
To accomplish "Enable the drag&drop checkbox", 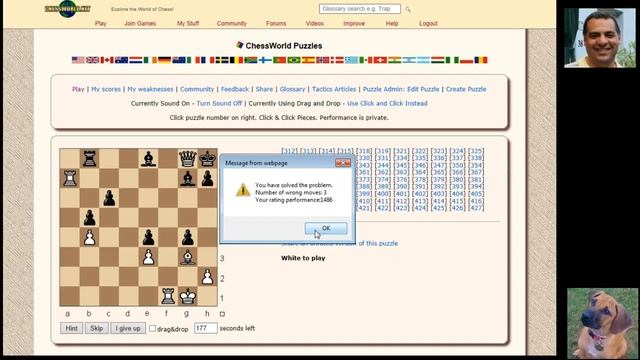I will point(152,328).
